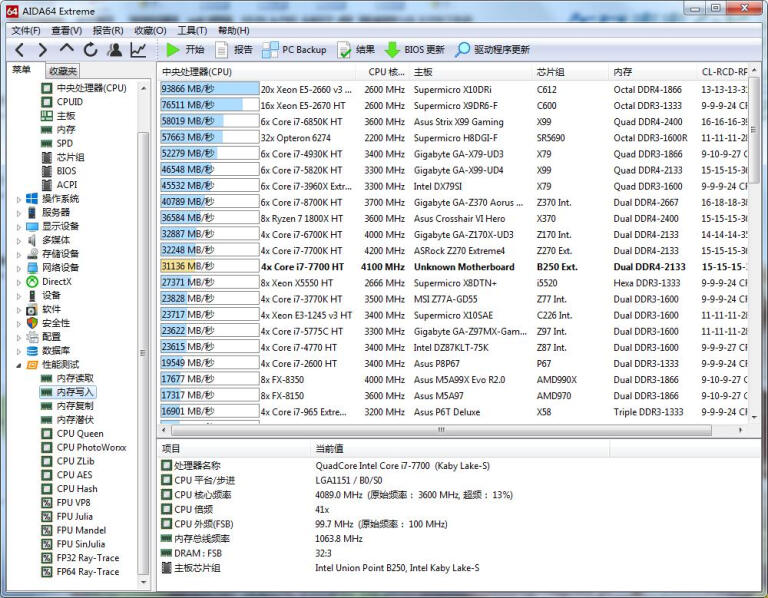Open the 查看(V) menu
The image size is (768, 598).
click(x=67, y=30)
